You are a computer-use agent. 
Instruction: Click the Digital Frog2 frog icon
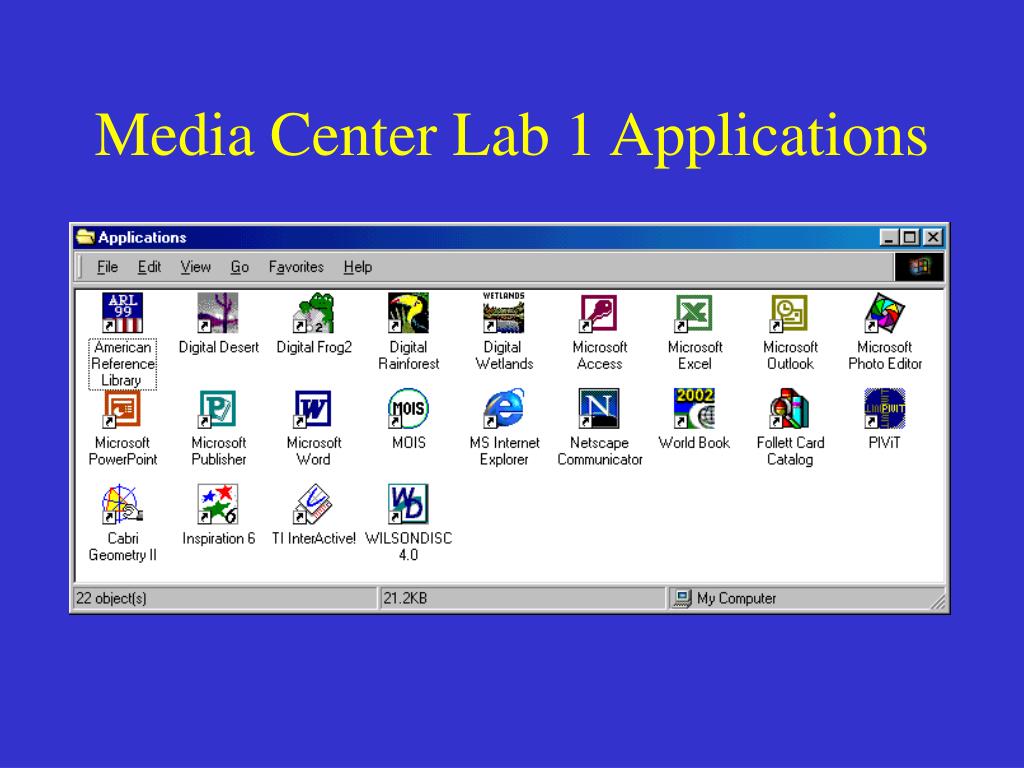[x=313, y=312]
